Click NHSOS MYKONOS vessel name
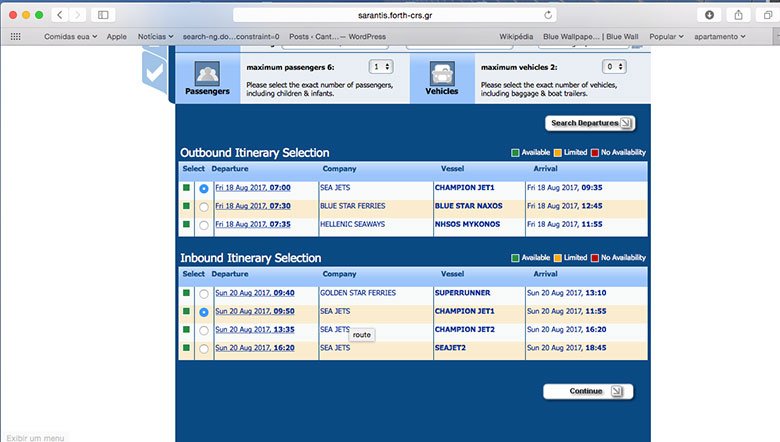The height and width of the screenshot is (442, 780). click(468, 224)
